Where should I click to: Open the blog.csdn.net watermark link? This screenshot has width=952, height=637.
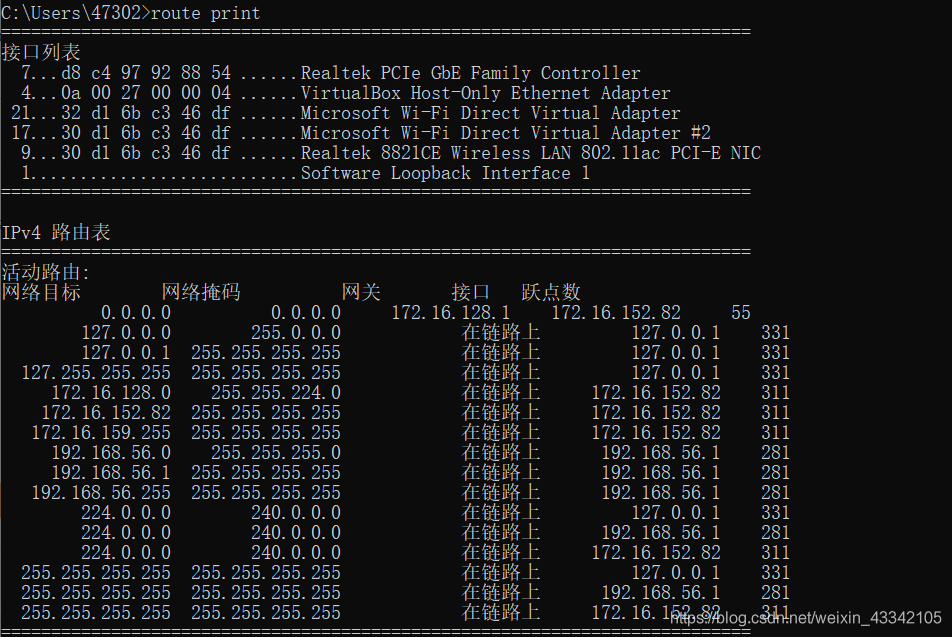pyautogui.click(x=805, y=619)
